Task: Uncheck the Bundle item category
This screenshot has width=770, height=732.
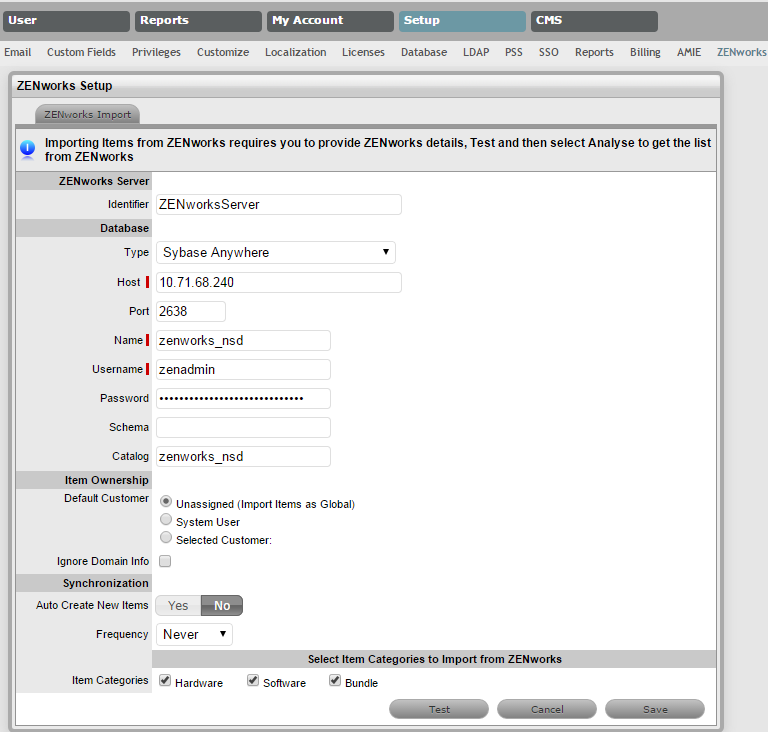Action: coord(335,681)
